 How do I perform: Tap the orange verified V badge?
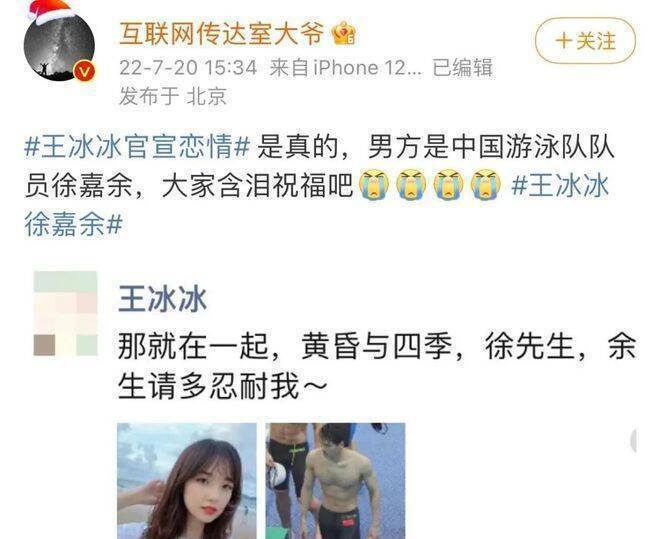[84, 71]
